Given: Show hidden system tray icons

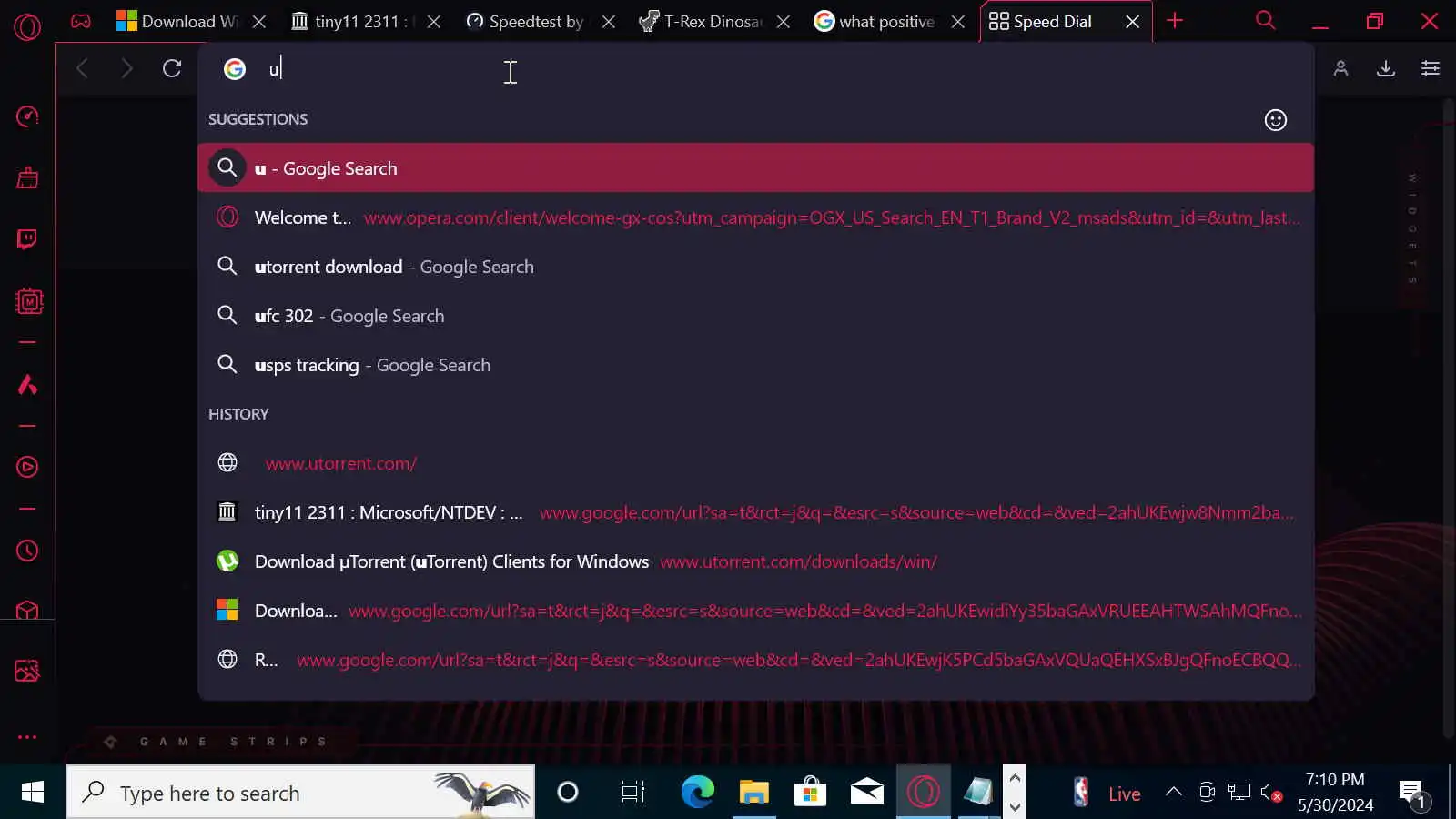Looking at the screenshot, I should 1174,792.
